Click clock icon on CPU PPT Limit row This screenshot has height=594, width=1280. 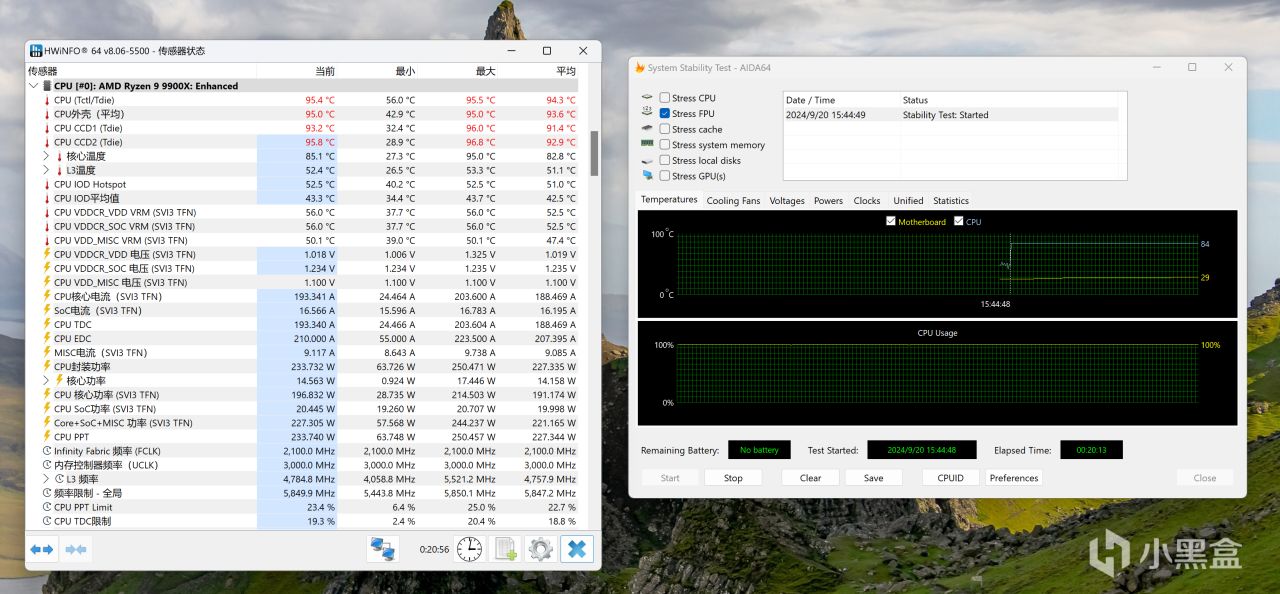[x=46, y=507]
